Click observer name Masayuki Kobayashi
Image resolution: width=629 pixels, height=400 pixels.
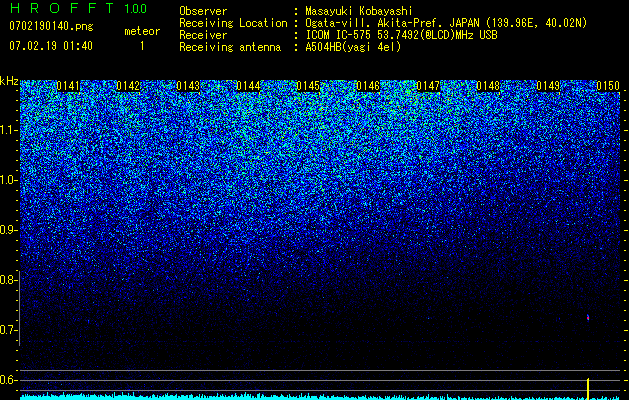coord(359,11)
